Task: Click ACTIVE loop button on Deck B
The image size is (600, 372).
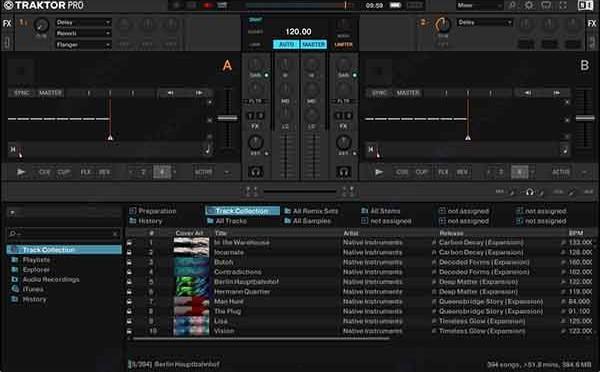Action: click(561, 172)
